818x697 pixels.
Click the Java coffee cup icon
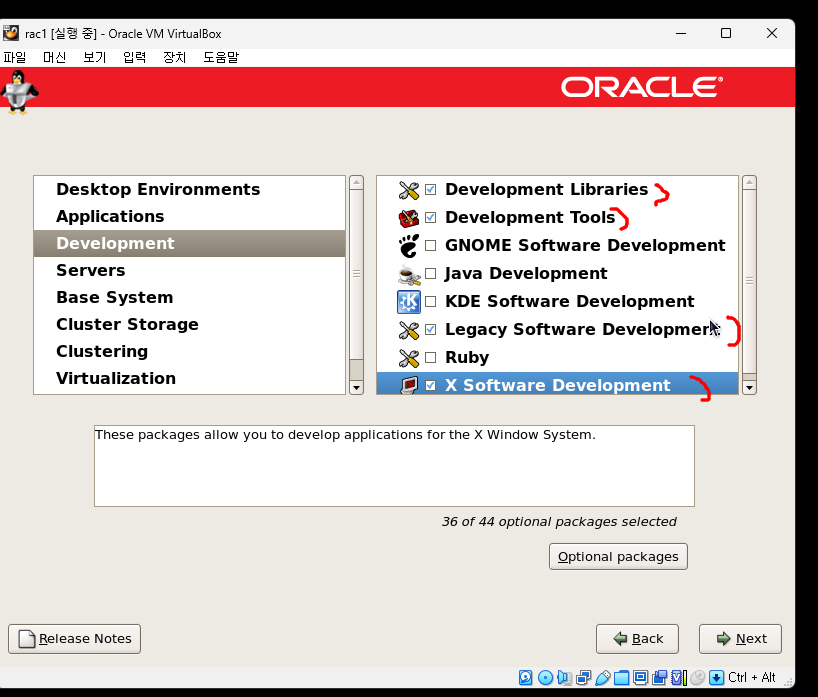tap(408, 274)
